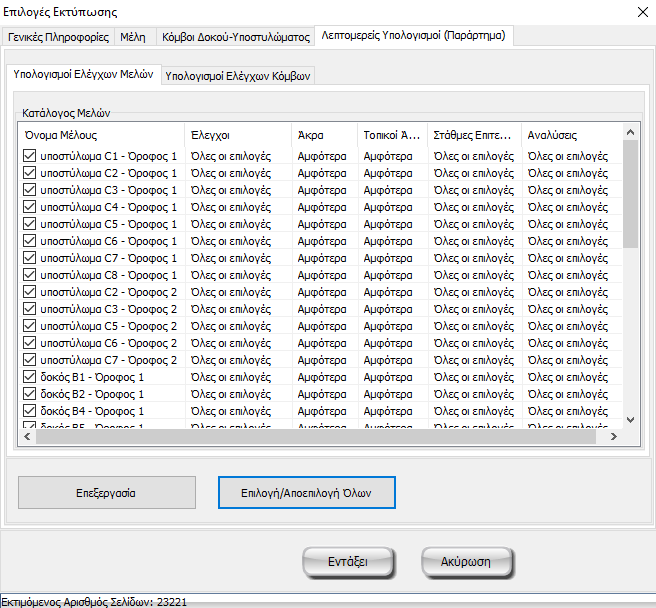
Task: Select the Υπολογισμοί Ελέγχων Κόμβων sub-tab
Action: tap(238, 75)
